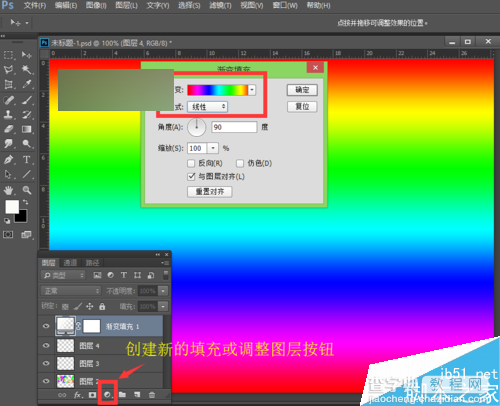Viewport: 500px width, 406px height.
Task: Switch to the 路径 tab
Action: point(92,263)
